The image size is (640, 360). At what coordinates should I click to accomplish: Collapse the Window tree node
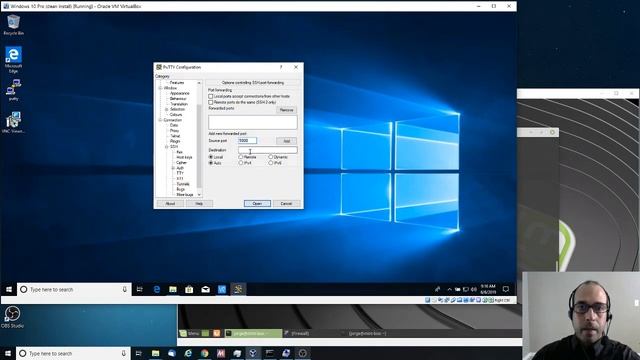click(x=160, y=88)
